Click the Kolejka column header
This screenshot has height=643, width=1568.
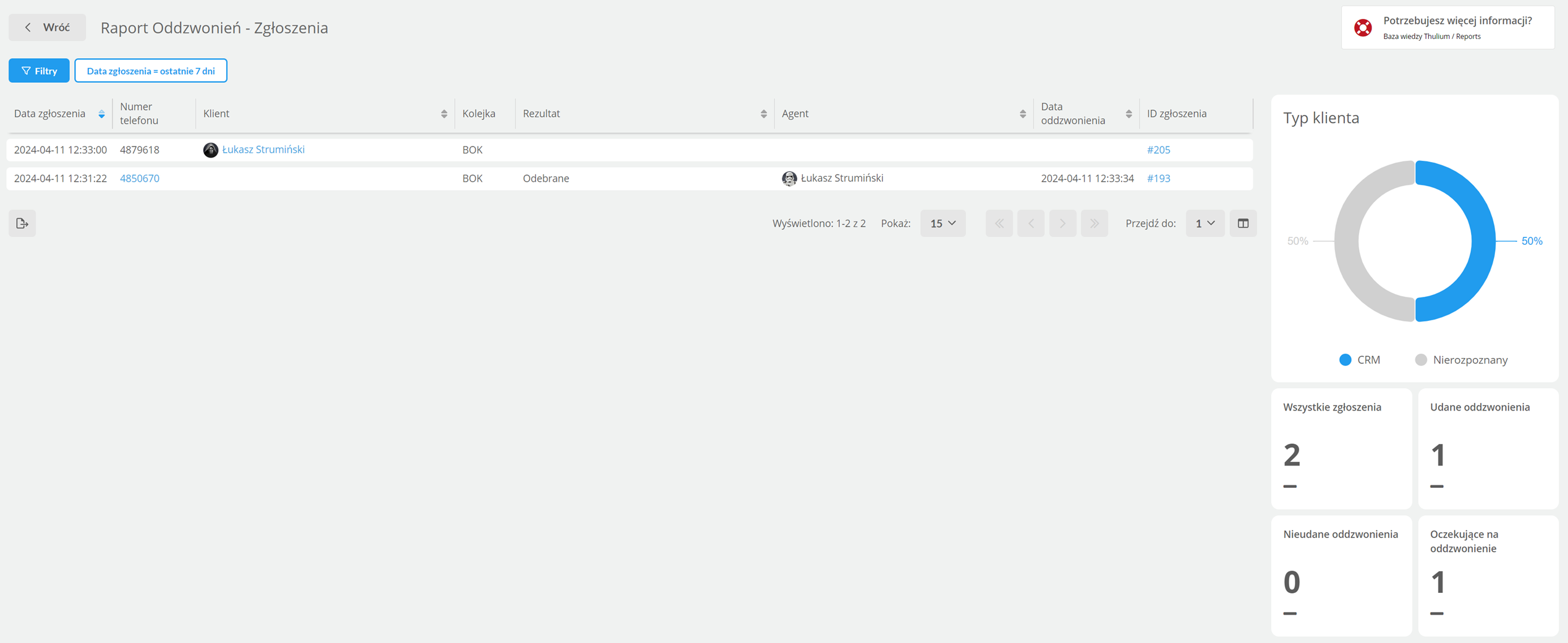(x=478, y=114)
